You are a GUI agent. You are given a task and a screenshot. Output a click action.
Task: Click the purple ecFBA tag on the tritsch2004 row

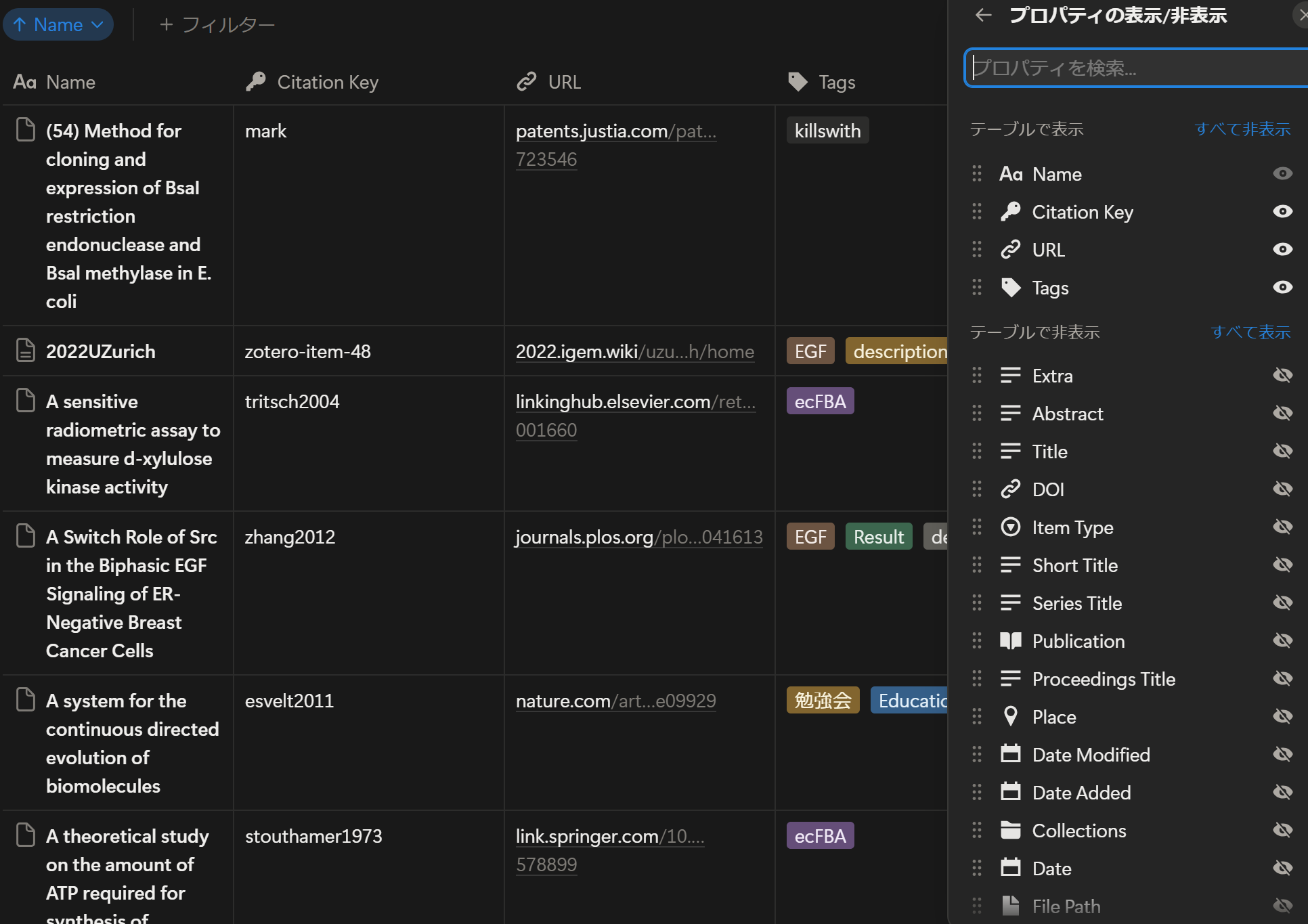[820, 401]
